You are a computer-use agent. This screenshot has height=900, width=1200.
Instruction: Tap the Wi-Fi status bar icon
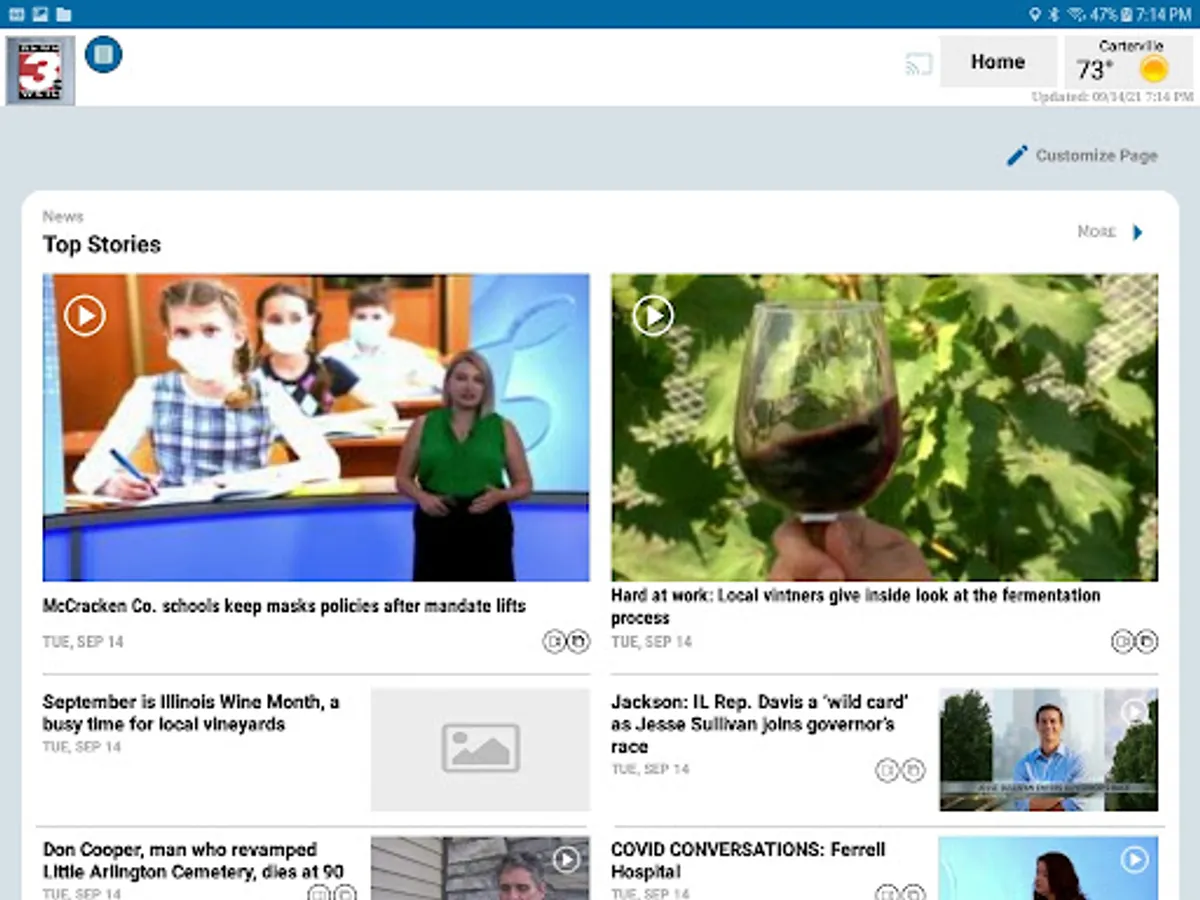click(1076, 14)
